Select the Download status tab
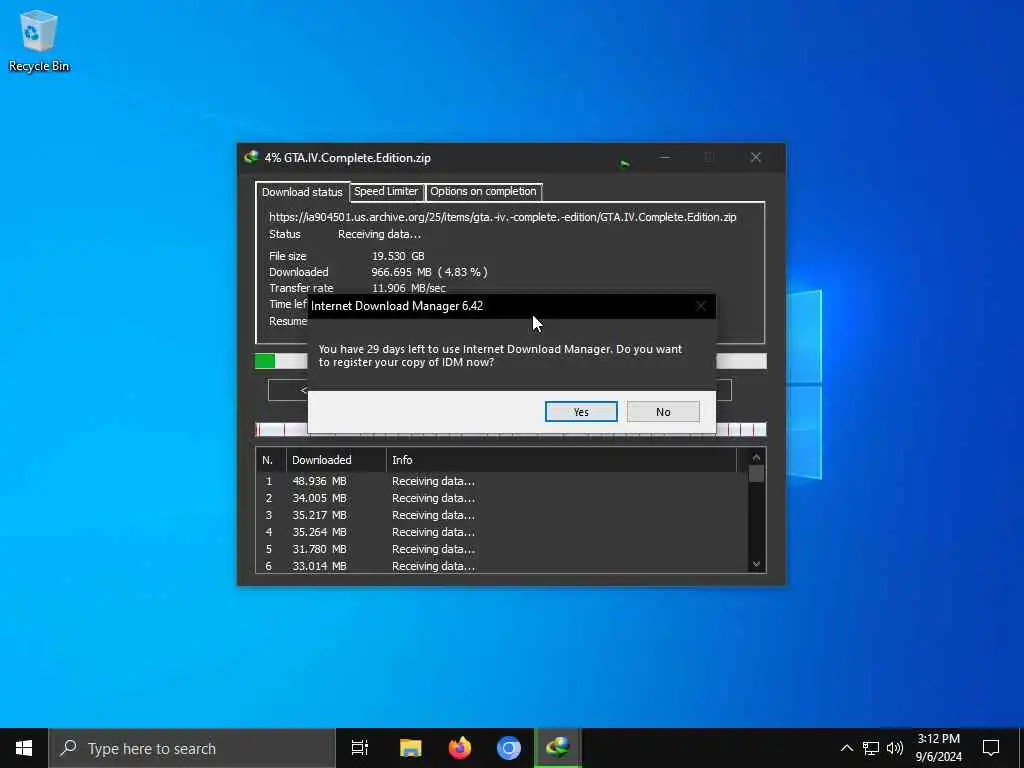 [302, 192]
